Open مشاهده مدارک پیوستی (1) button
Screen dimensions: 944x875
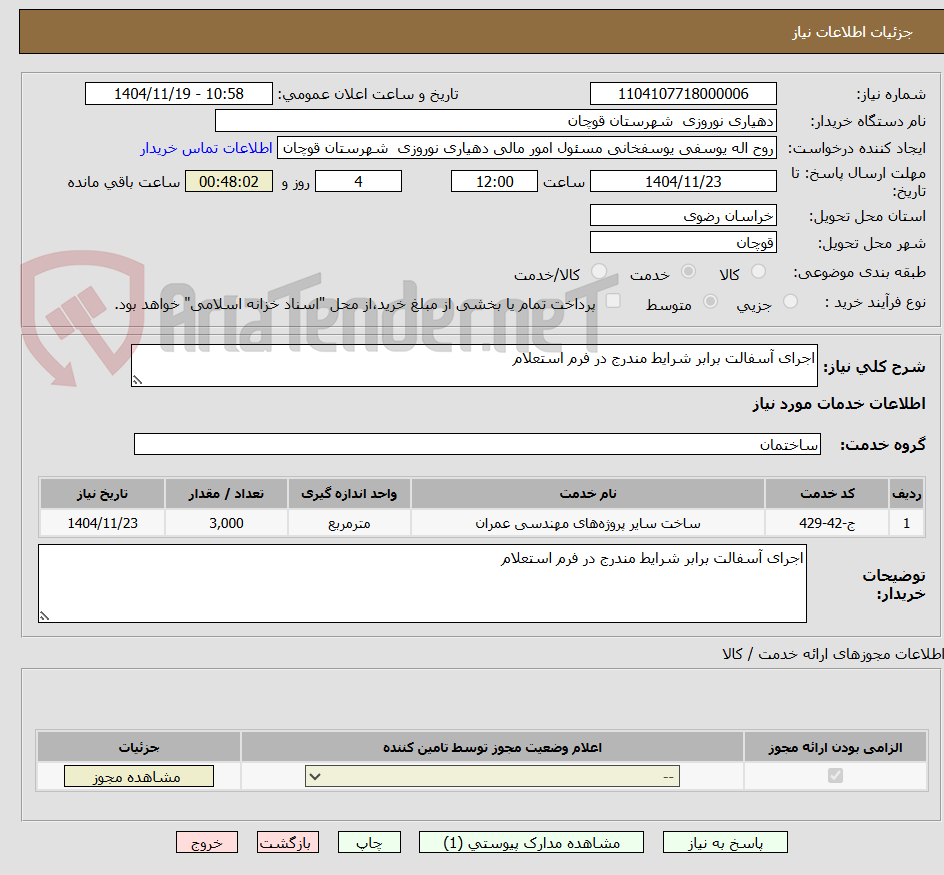(x=531, y=842)
